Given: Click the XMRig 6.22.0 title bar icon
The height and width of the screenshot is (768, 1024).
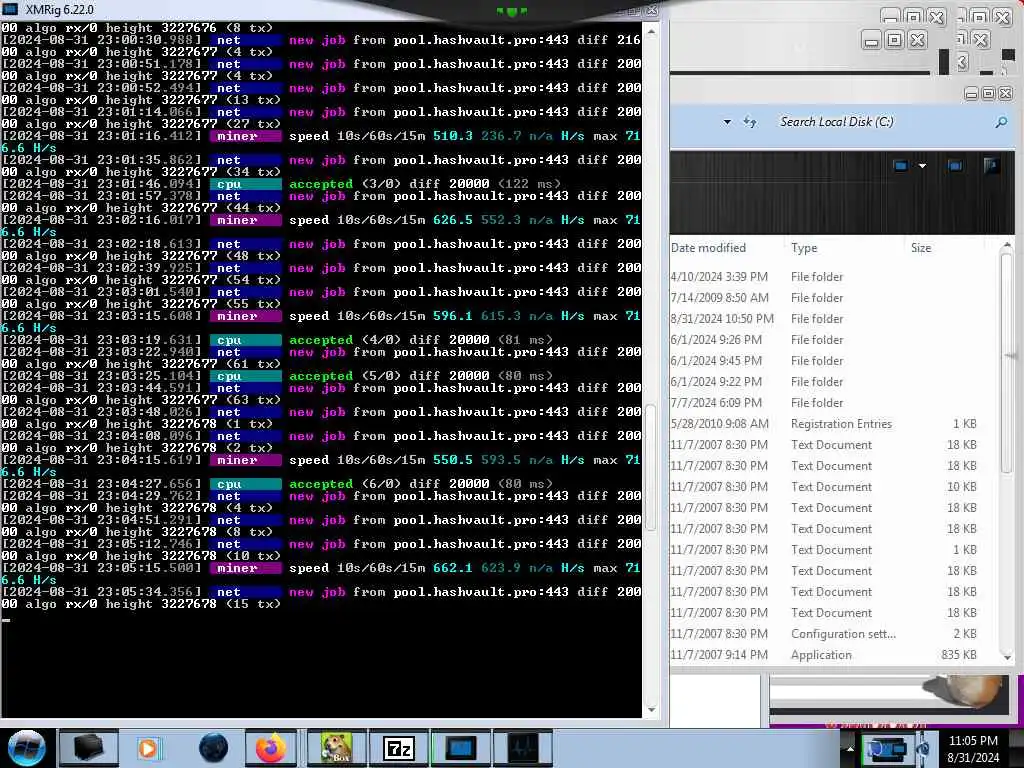Looking at the screenshot, I should (x=10, y=9).
